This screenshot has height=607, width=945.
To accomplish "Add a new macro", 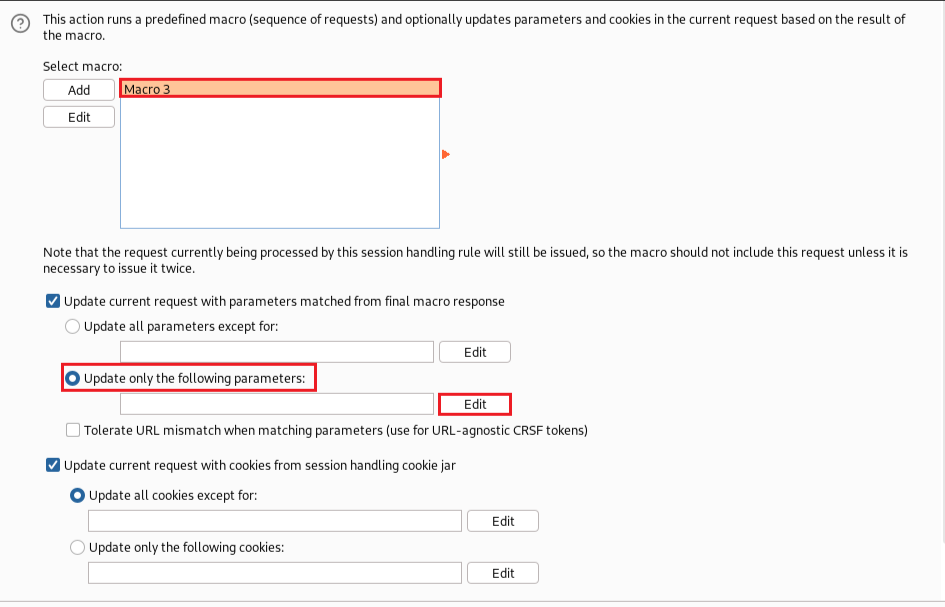I will point(79,90).
